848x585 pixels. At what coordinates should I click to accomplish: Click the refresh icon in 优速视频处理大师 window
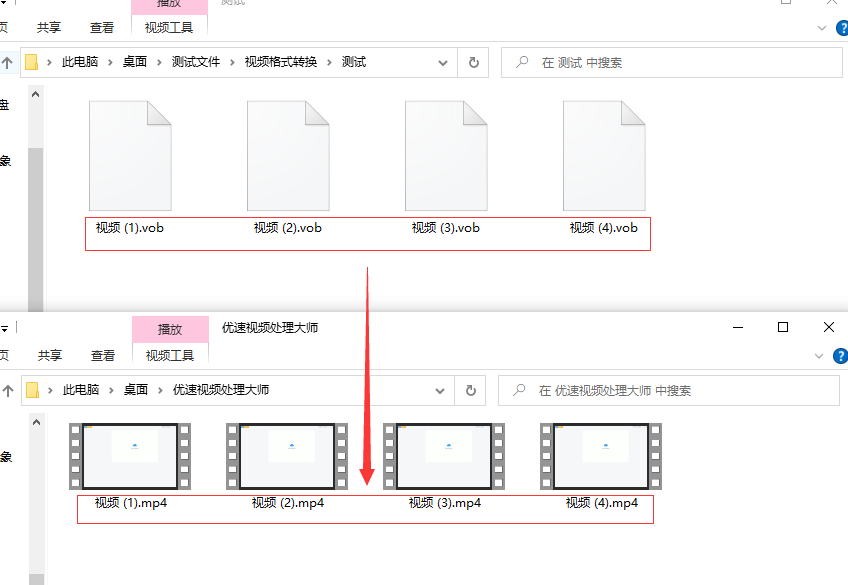[469, 391]
